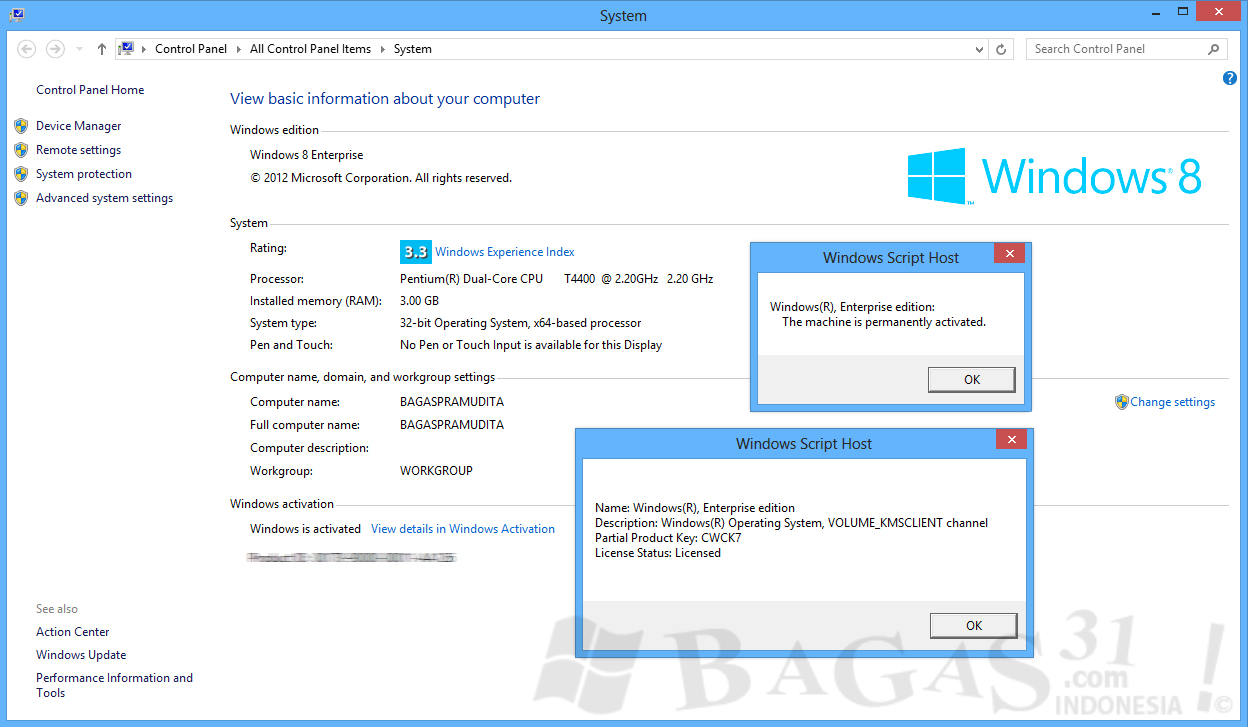
Task: Click the '3.00 GB' installed memory value
Action: [419, 301]
